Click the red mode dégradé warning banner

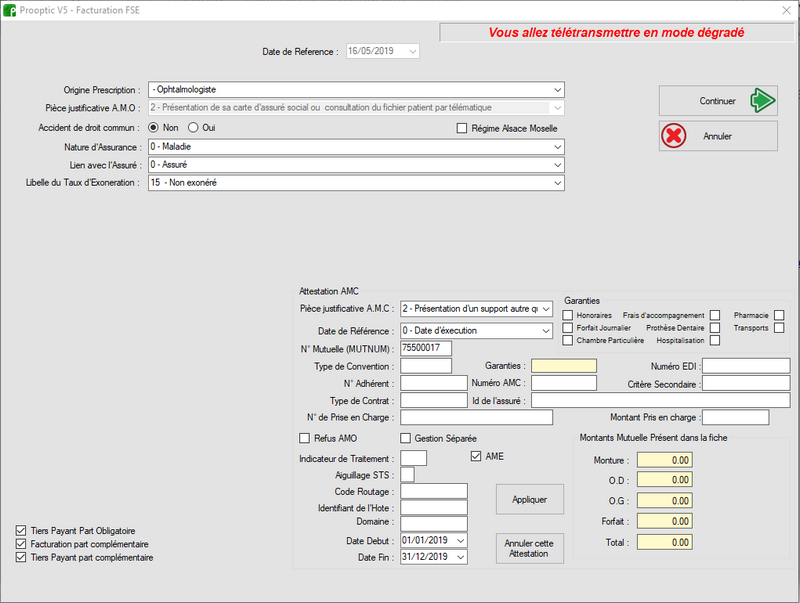click(616, 33)
